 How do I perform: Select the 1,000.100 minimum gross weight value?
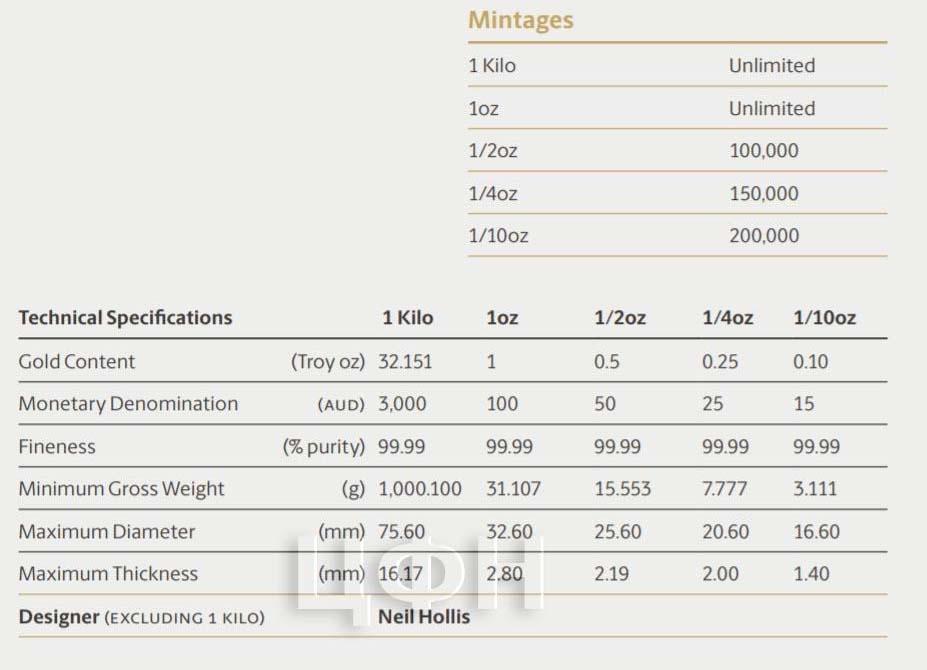pyautogui.click(x=420, y=489)
